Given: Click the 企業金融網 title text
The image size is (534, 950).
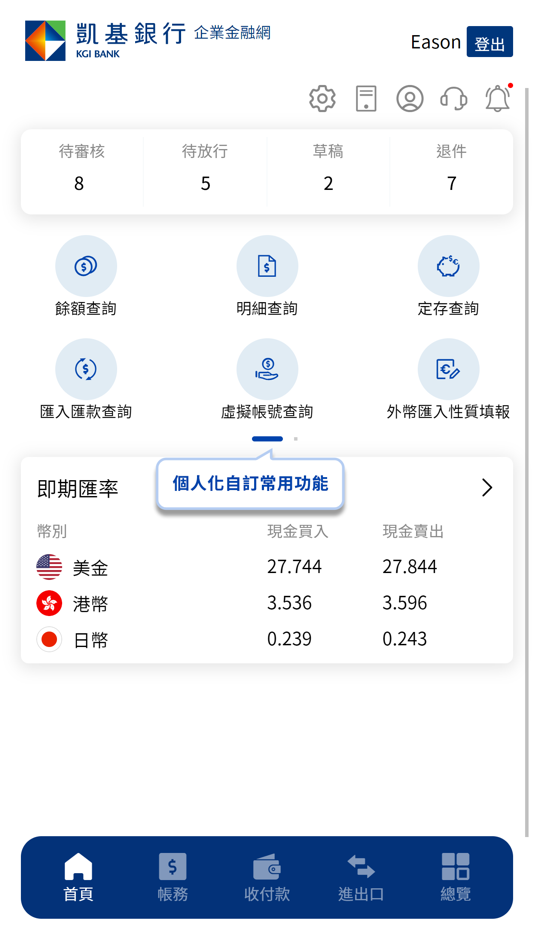Looking at the screenshot, I should tap(232, 33).
